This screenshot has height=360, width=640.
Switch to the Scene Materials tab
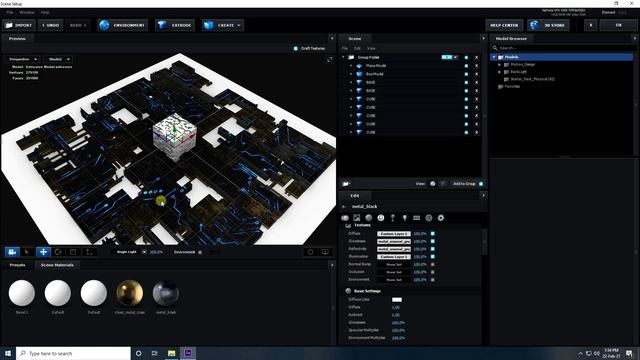coord(57,265)
